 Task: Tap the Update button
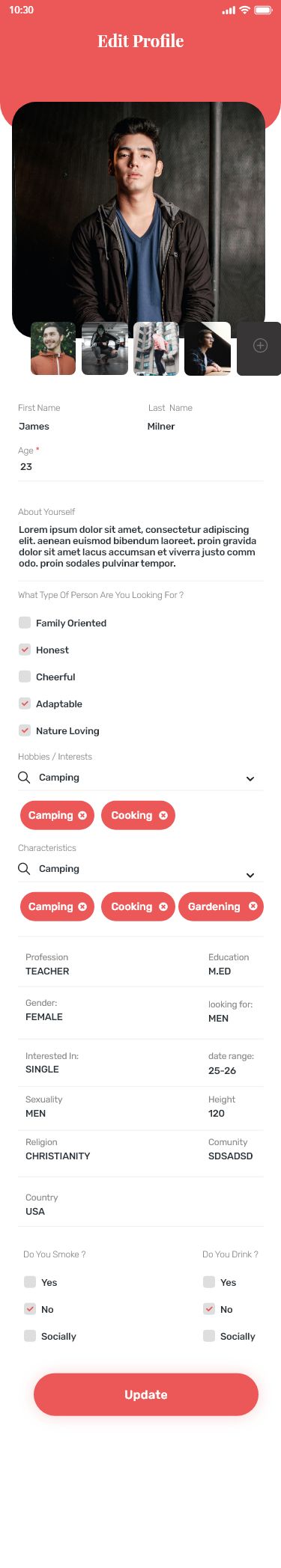coord(146,1394)
